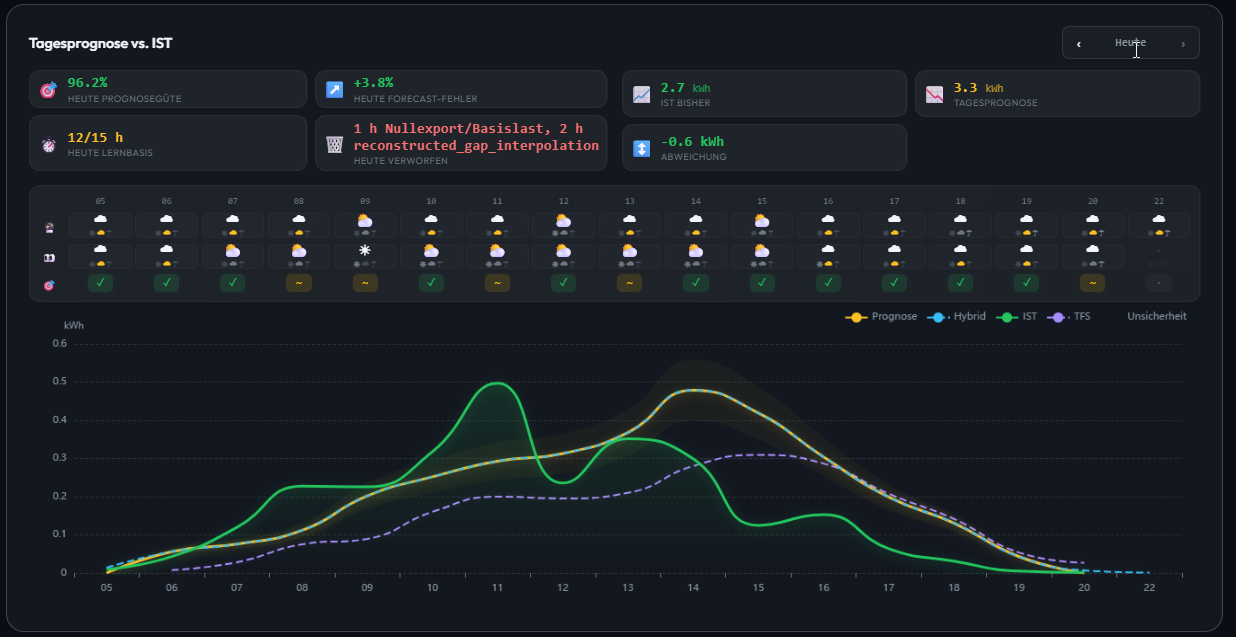Click the partly sunny icon in hour 09 forecast row

click(x=365, y=220)
